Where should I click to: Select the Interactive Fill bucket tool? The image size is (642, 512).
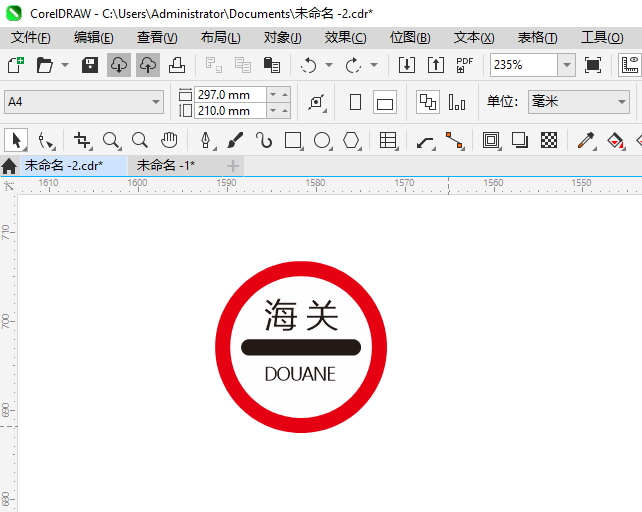pyautogui.click(x=615, y=140)
